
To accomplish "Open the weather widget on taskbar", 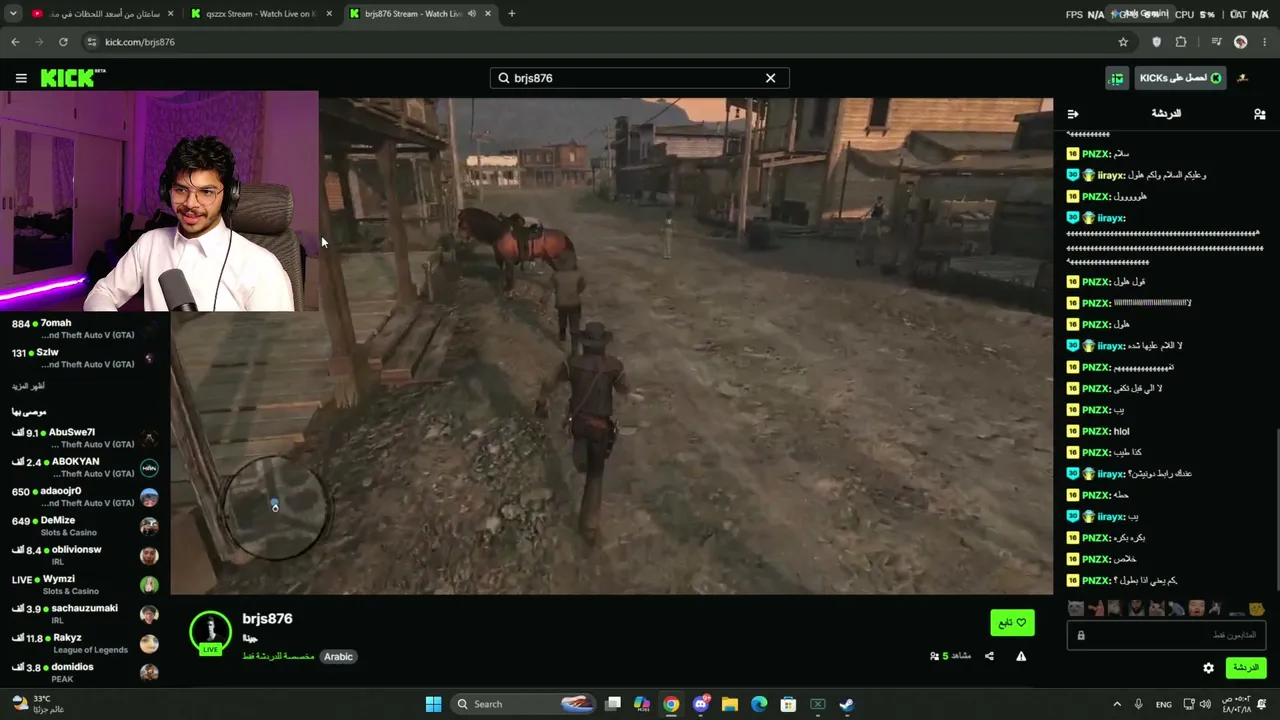I will coord(39,704).
